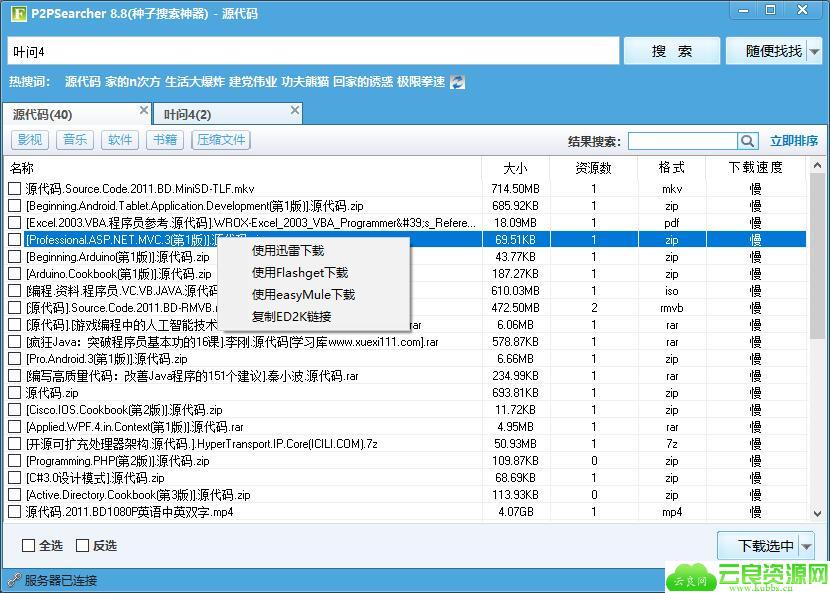Click hot keyword 回家的诱惑
Viewport: 830px width, 593px height.
tap(363, 82)
